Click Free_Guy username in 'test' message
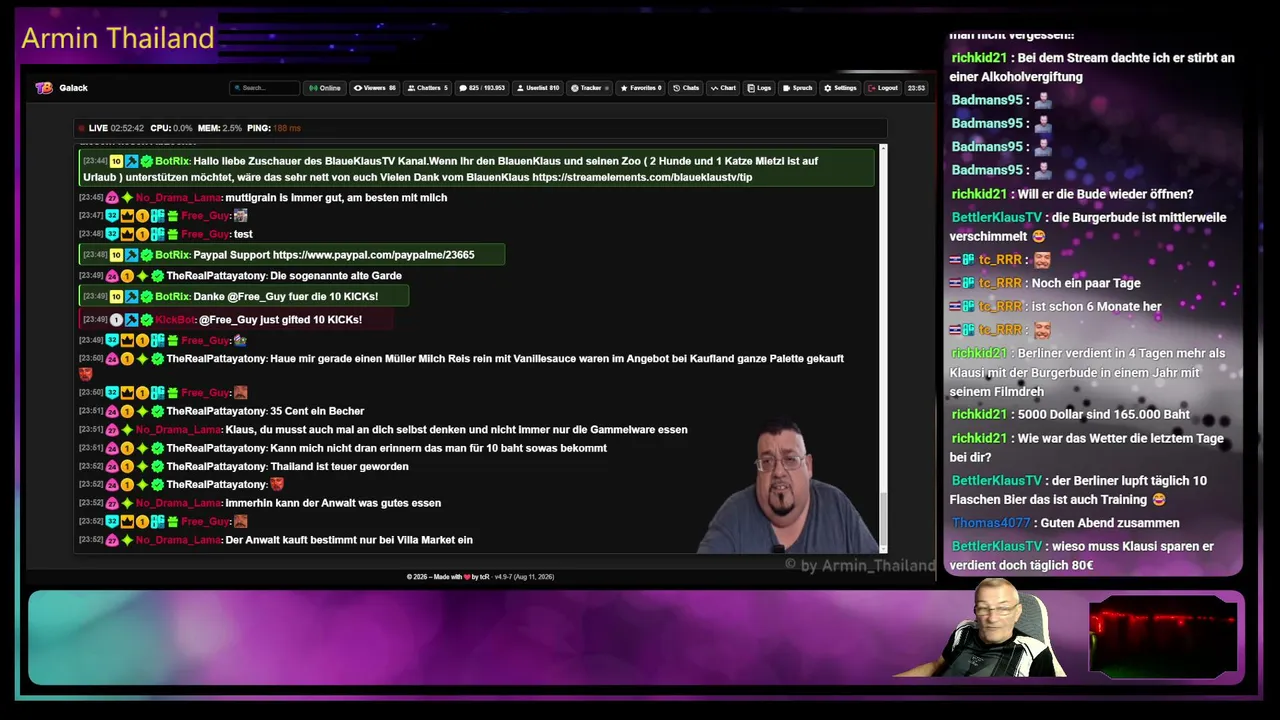 (205, 234)
